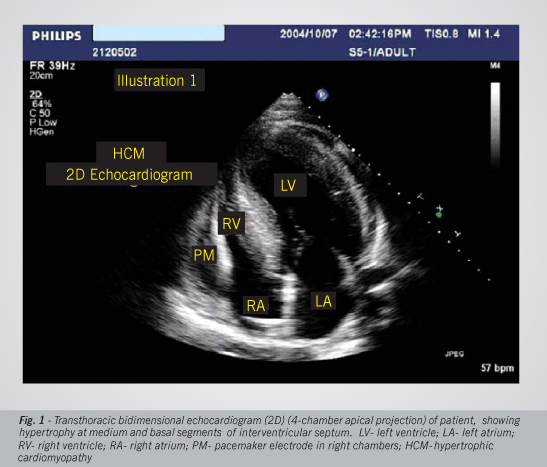Click the 20cm depth value
This screenshot has height=467, width=547.
41,76
